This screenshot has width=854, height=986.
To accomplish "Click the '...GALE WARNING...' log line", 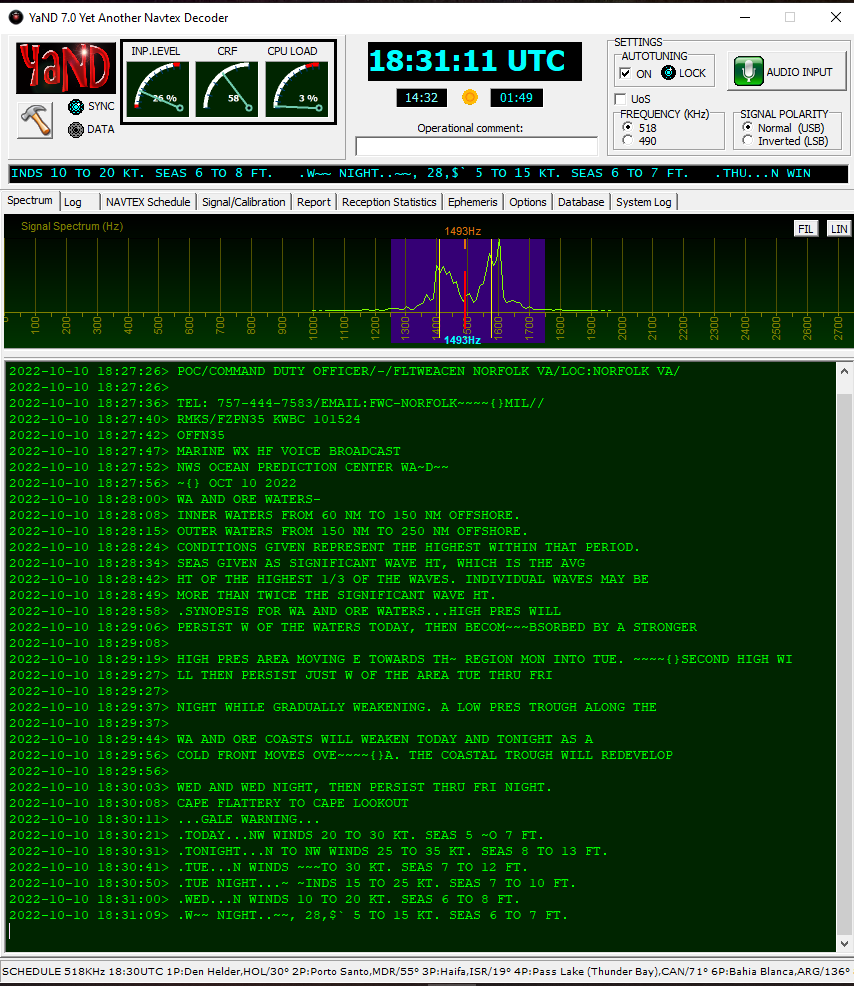I will 248,819.
